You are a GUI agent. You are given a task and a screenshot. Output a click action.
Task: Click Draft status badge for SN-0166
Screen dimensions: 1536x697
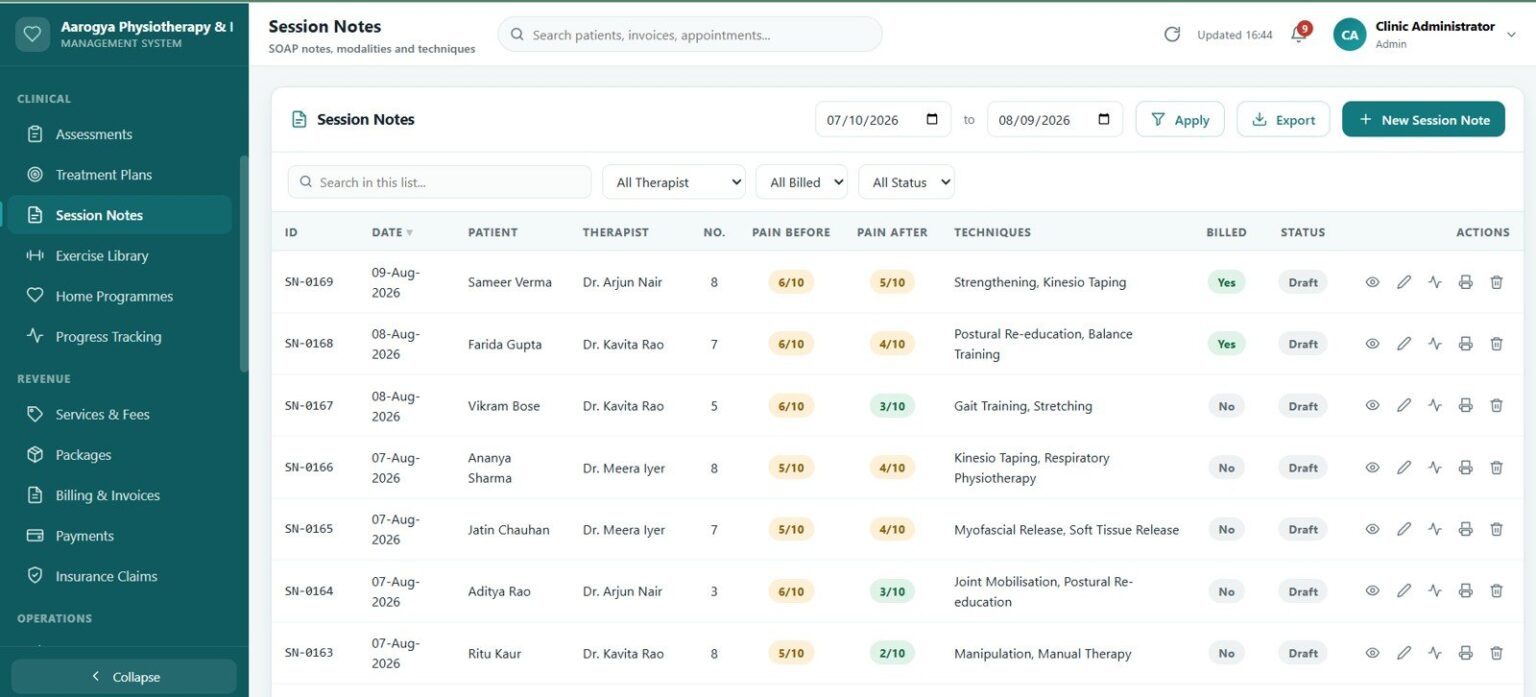click(x=1303, y=468)
